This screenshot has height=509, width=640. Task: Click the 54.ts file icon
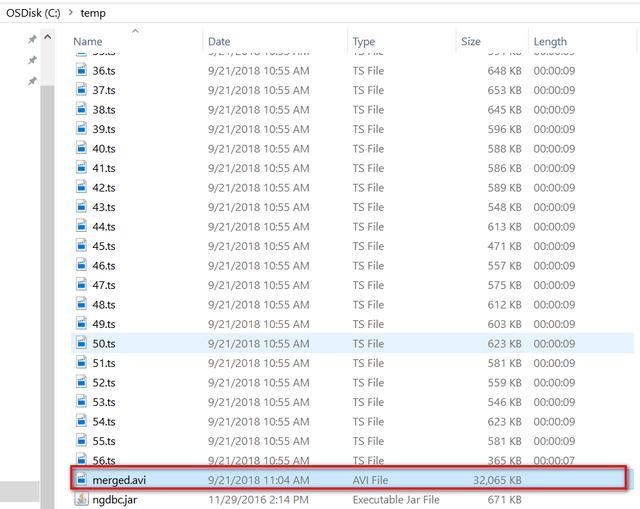click(x=81, y=421)
